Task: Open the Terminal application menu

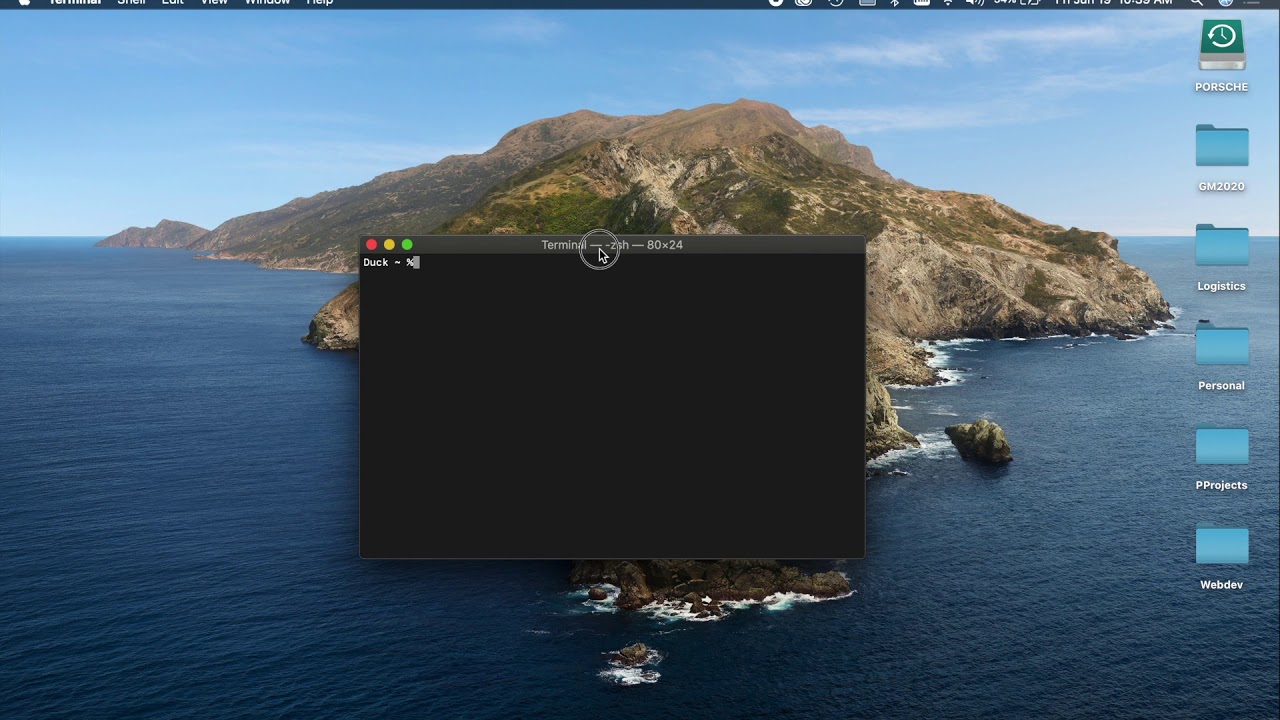Action: point(76,3)
